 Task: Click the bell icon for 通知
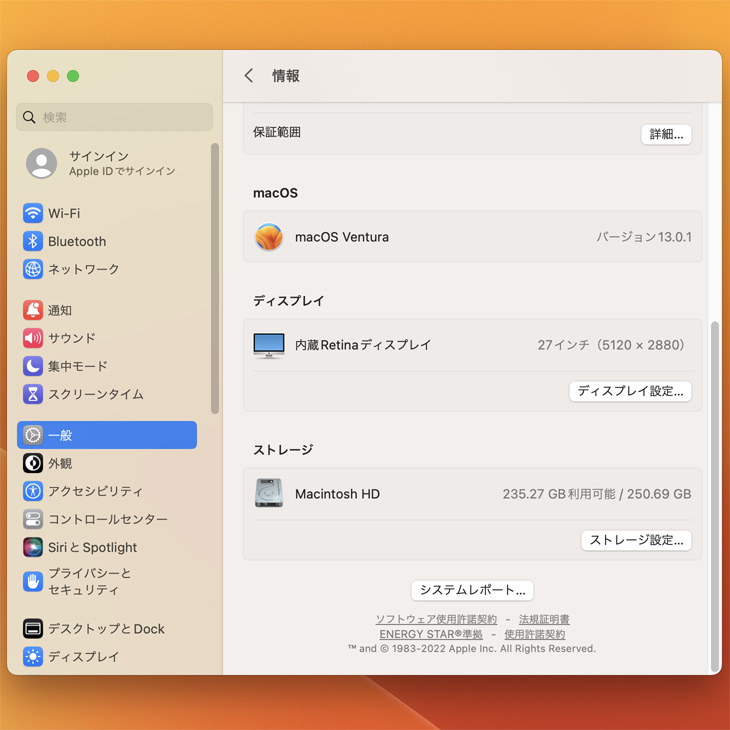(33, 310)
